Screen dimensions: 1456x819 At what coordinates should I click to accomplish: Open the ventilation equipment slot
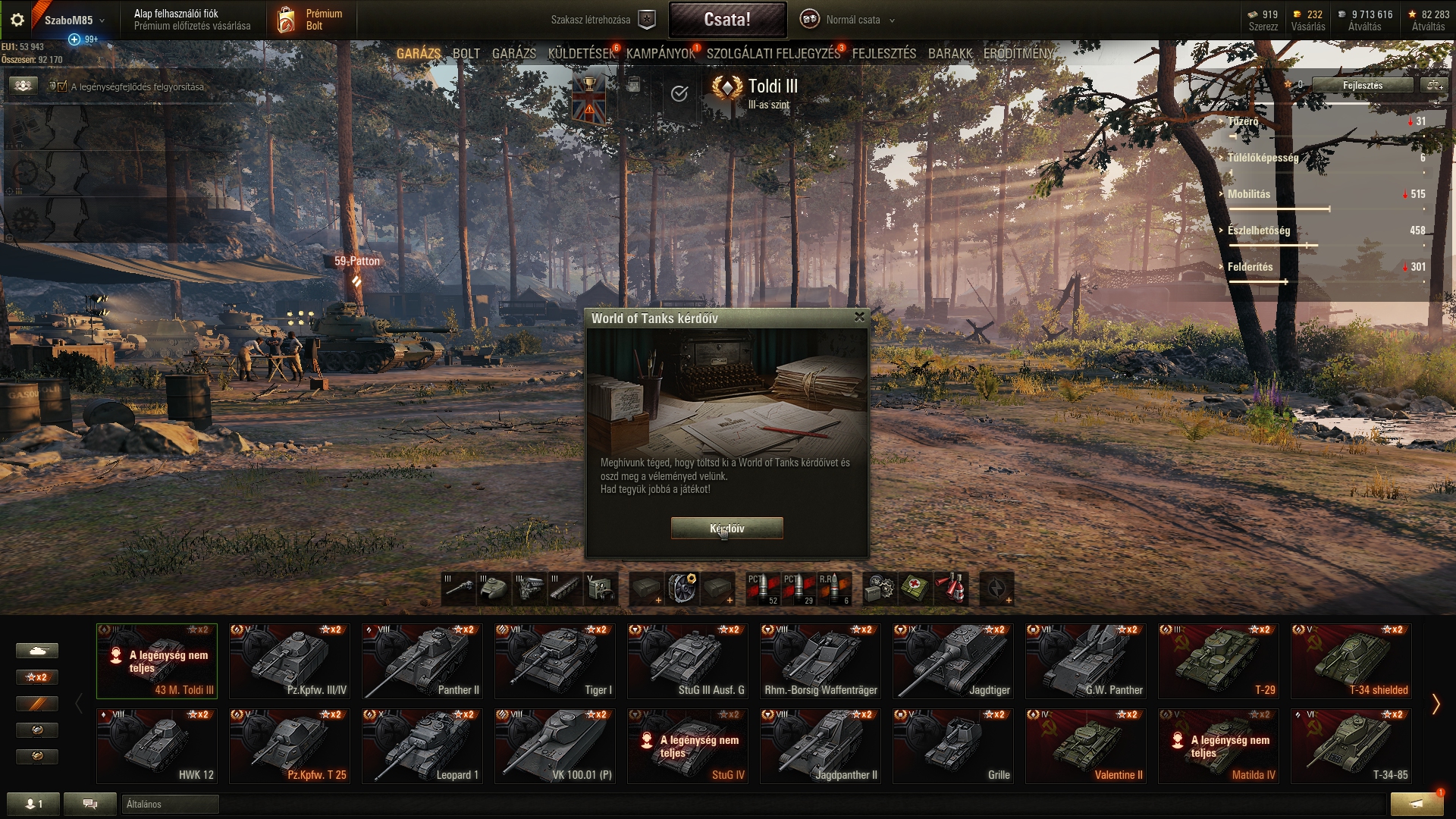point(682,588)
